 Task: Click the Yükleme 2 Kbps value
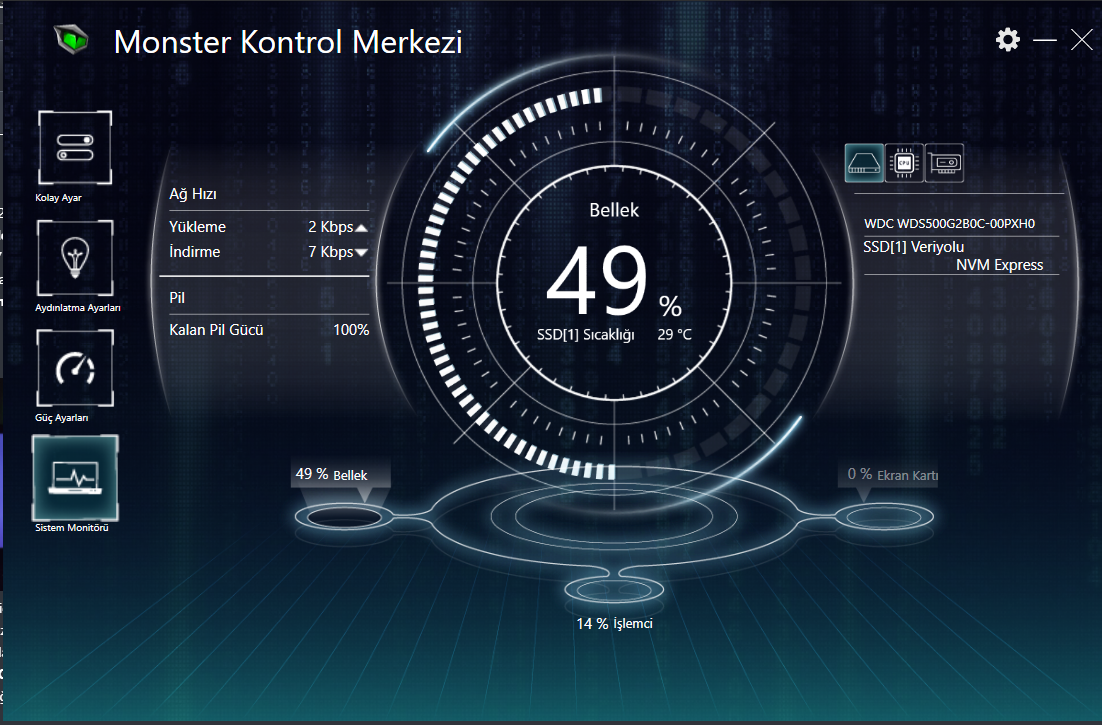(x=330, y=227)
